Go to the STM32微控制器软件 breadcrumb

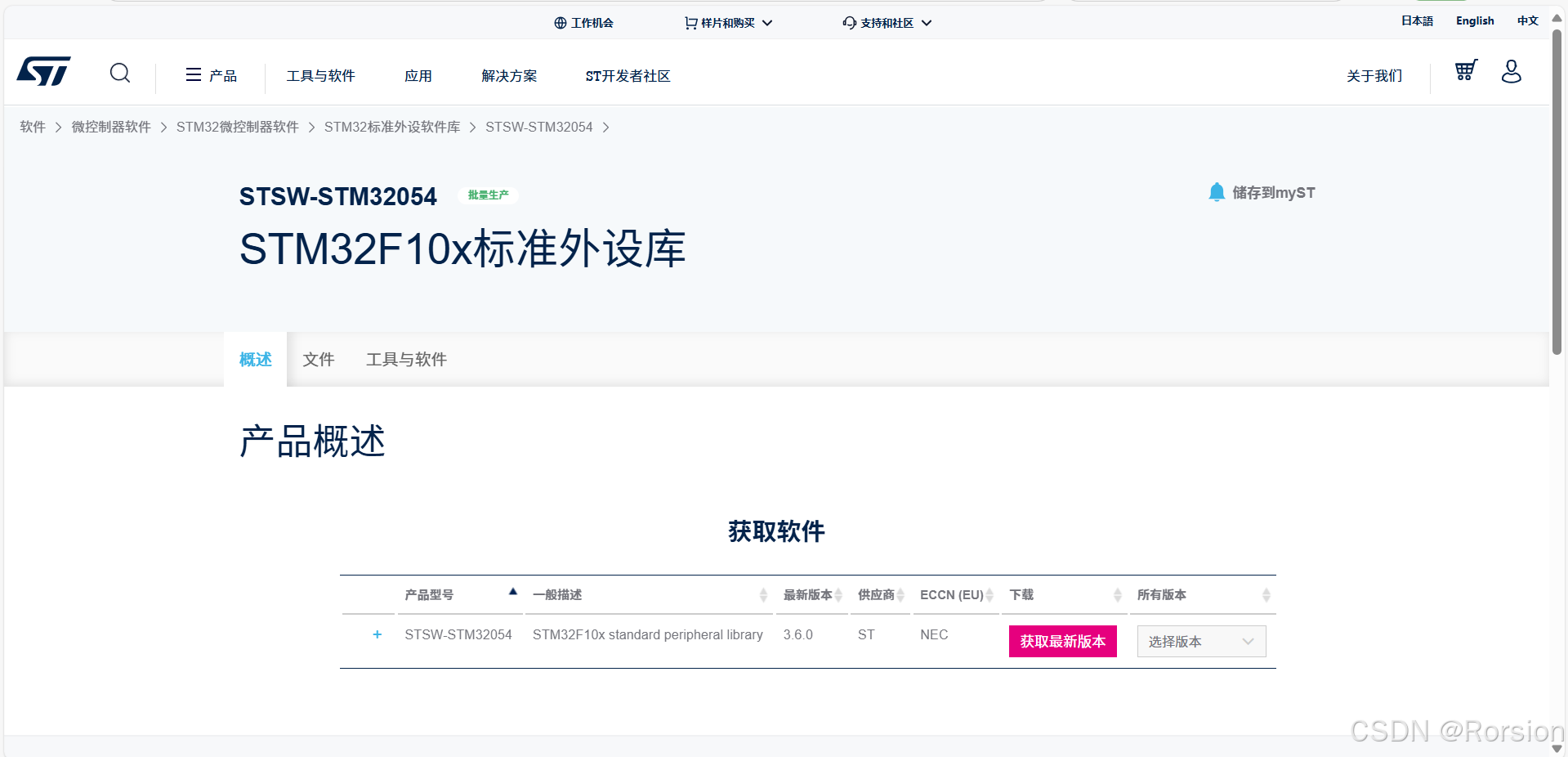tap(238, 127)
